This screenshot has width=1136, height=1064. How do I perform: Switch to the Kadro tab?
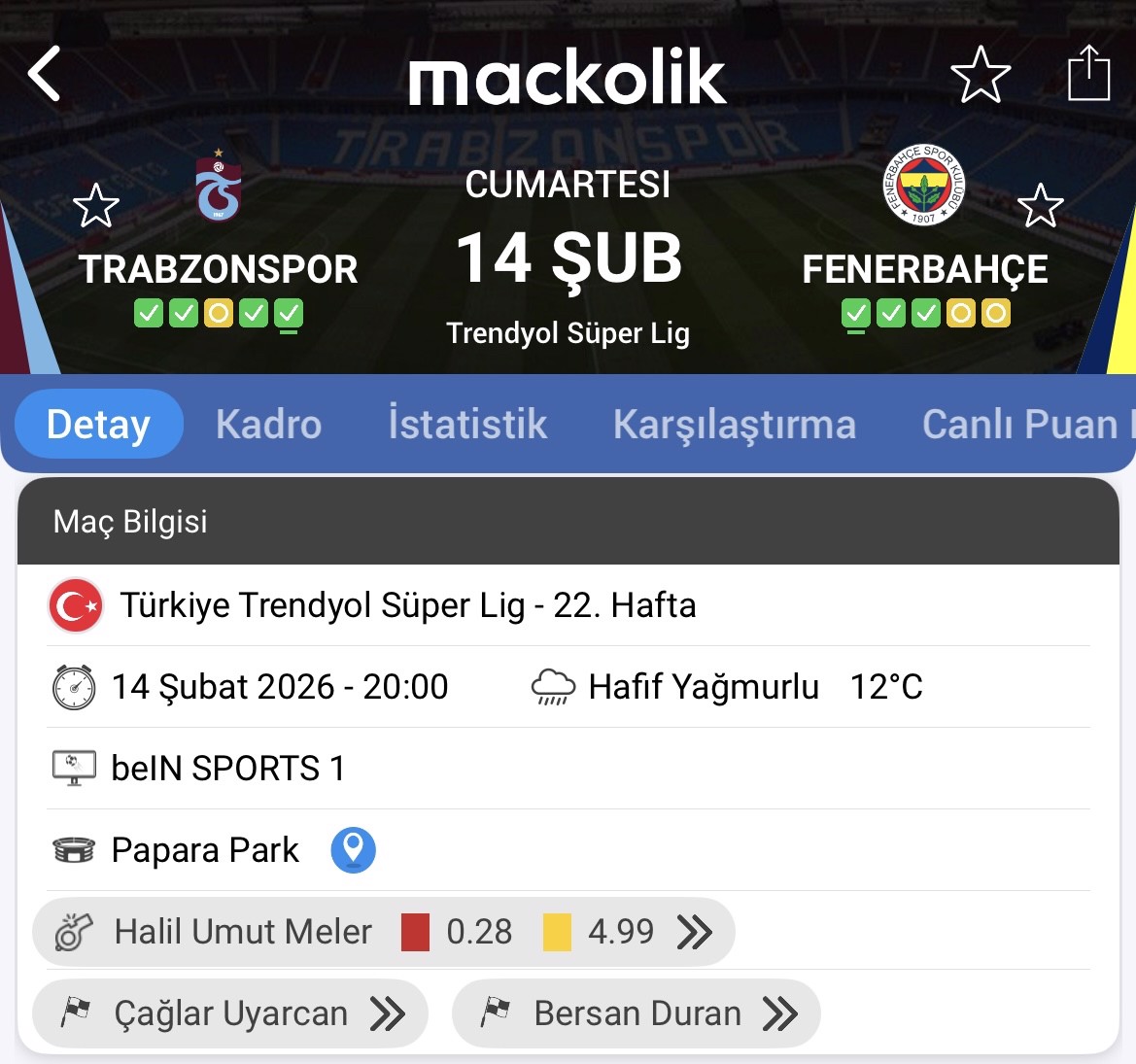point(268,425)
